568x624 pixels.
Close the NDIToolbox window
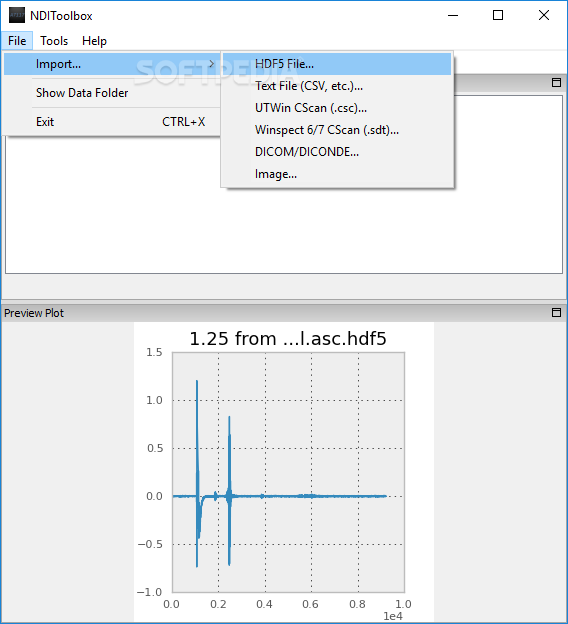click(544, 16)
